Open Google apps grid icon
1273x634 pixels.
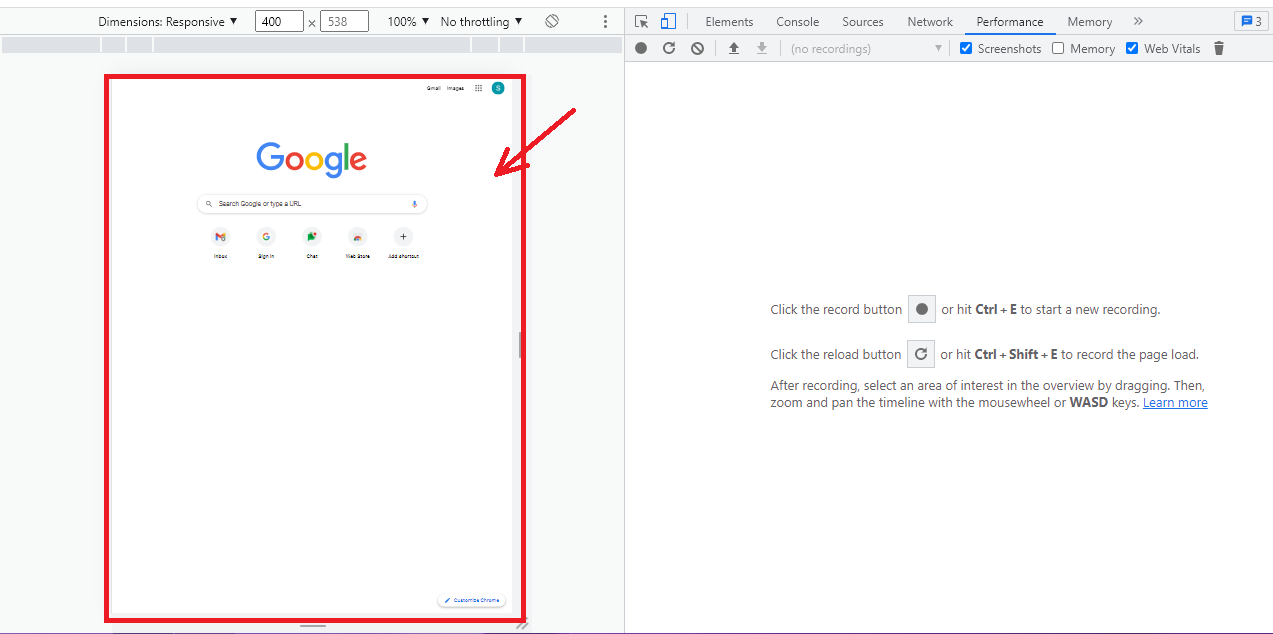click(x=478, y=88)
